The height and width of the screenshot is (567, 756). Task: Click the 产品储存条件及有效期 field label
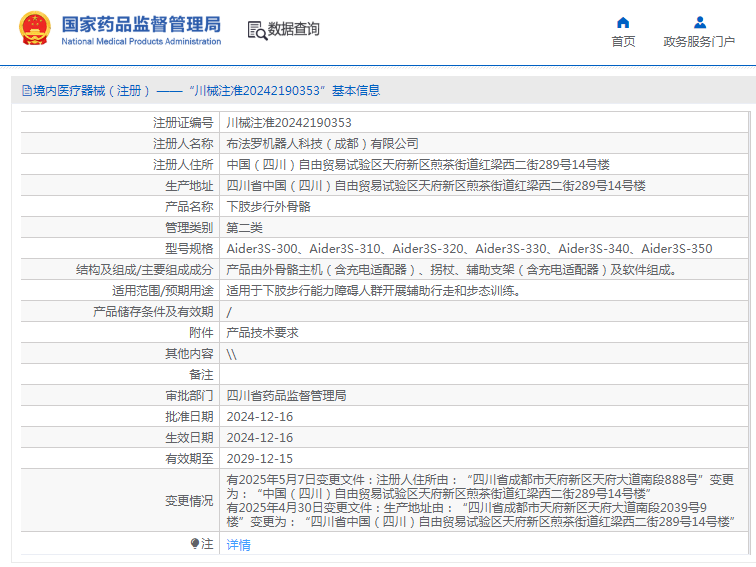pos(153,312)
